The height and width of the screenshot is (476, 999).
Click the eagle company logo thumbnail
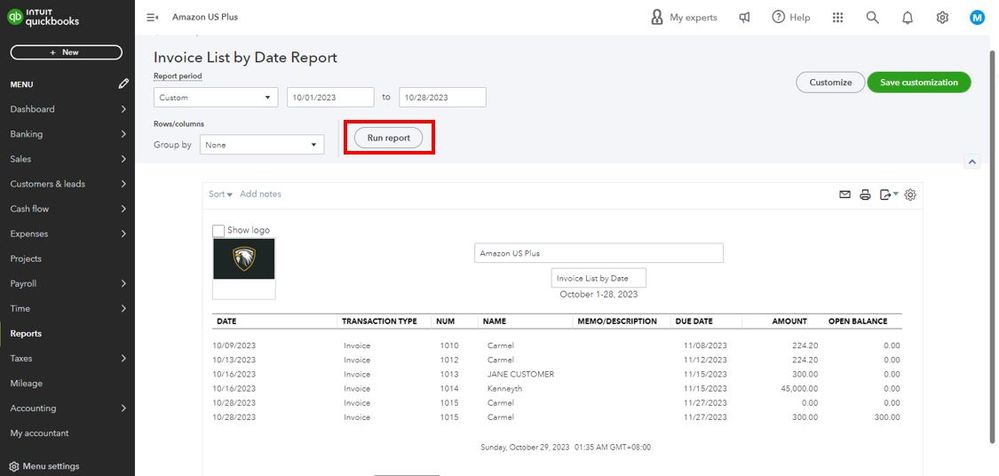(x=244, y=259)
